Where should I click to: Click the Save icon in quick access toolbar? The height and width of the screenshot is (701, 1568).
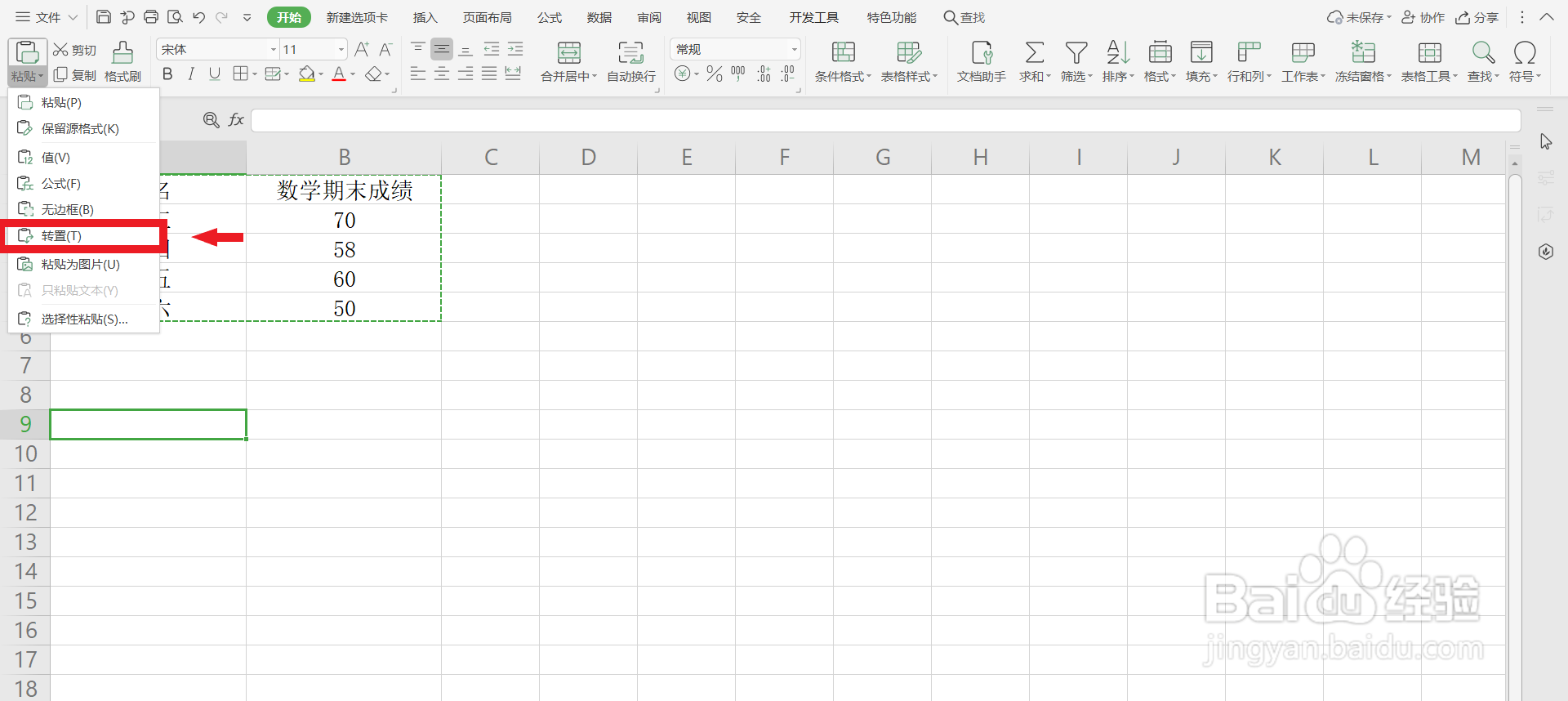point(104,17)
